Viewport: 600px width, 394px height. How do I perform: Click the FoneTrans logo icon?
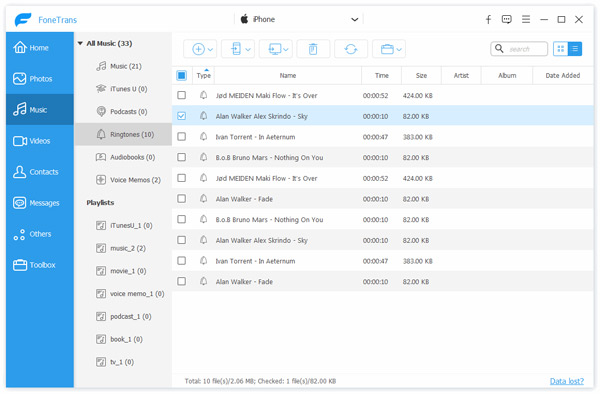click(23, 20)
